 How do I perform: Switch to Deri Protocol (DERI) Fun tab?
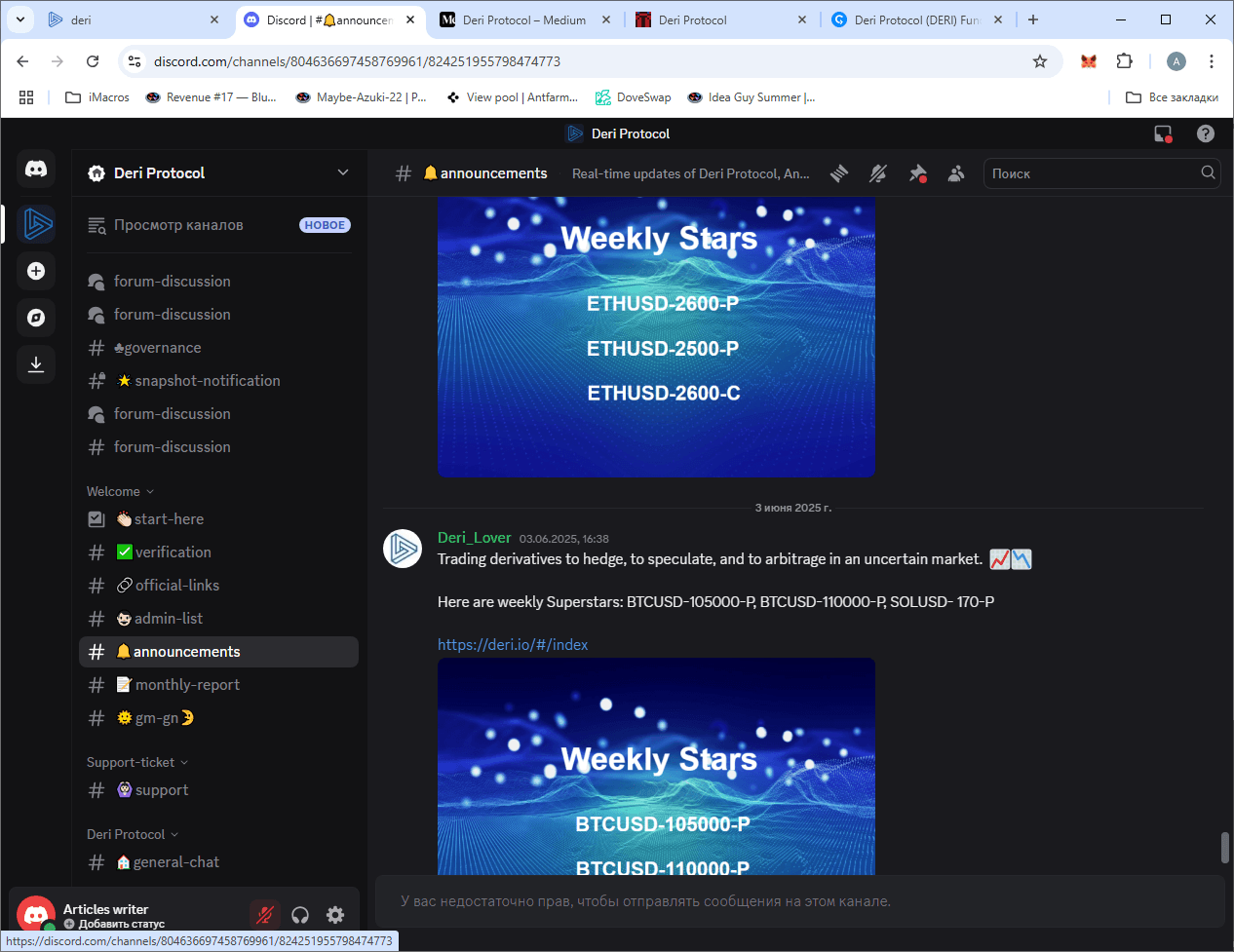click(x=917, y=19)
